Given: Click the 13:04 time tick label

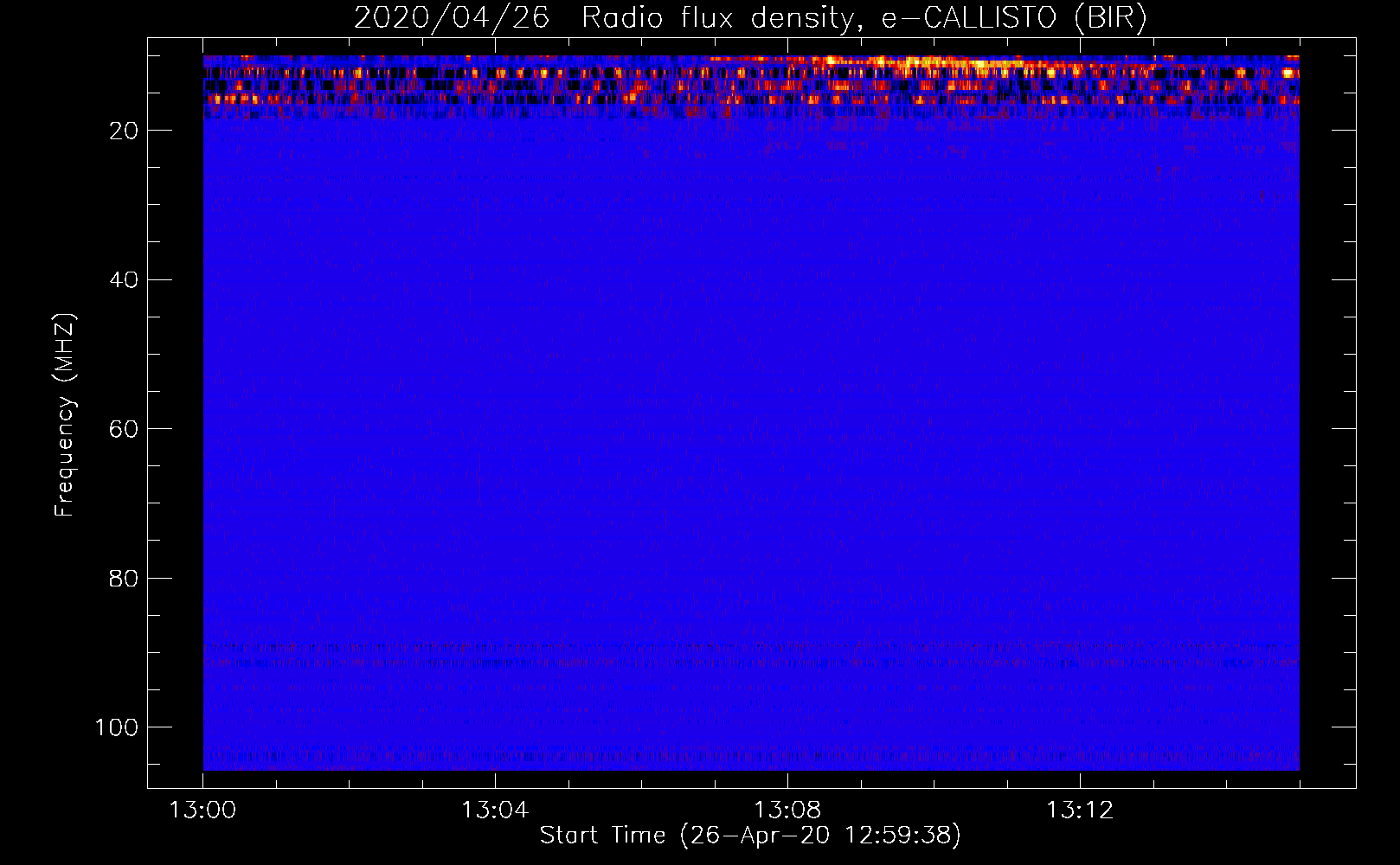Looking at the screenshot, I should point(495,811).
